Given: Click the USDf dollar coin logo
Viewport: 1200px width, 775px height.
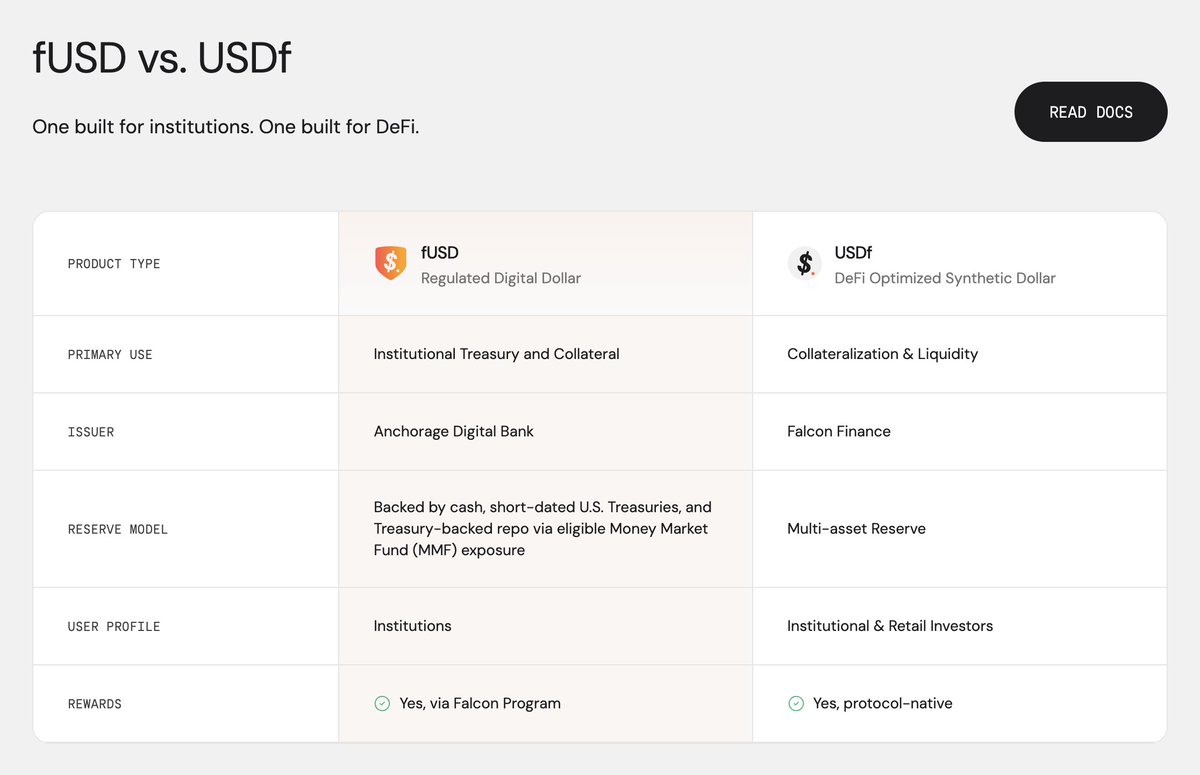Looking at the screenshot, I should click(804, 264).
